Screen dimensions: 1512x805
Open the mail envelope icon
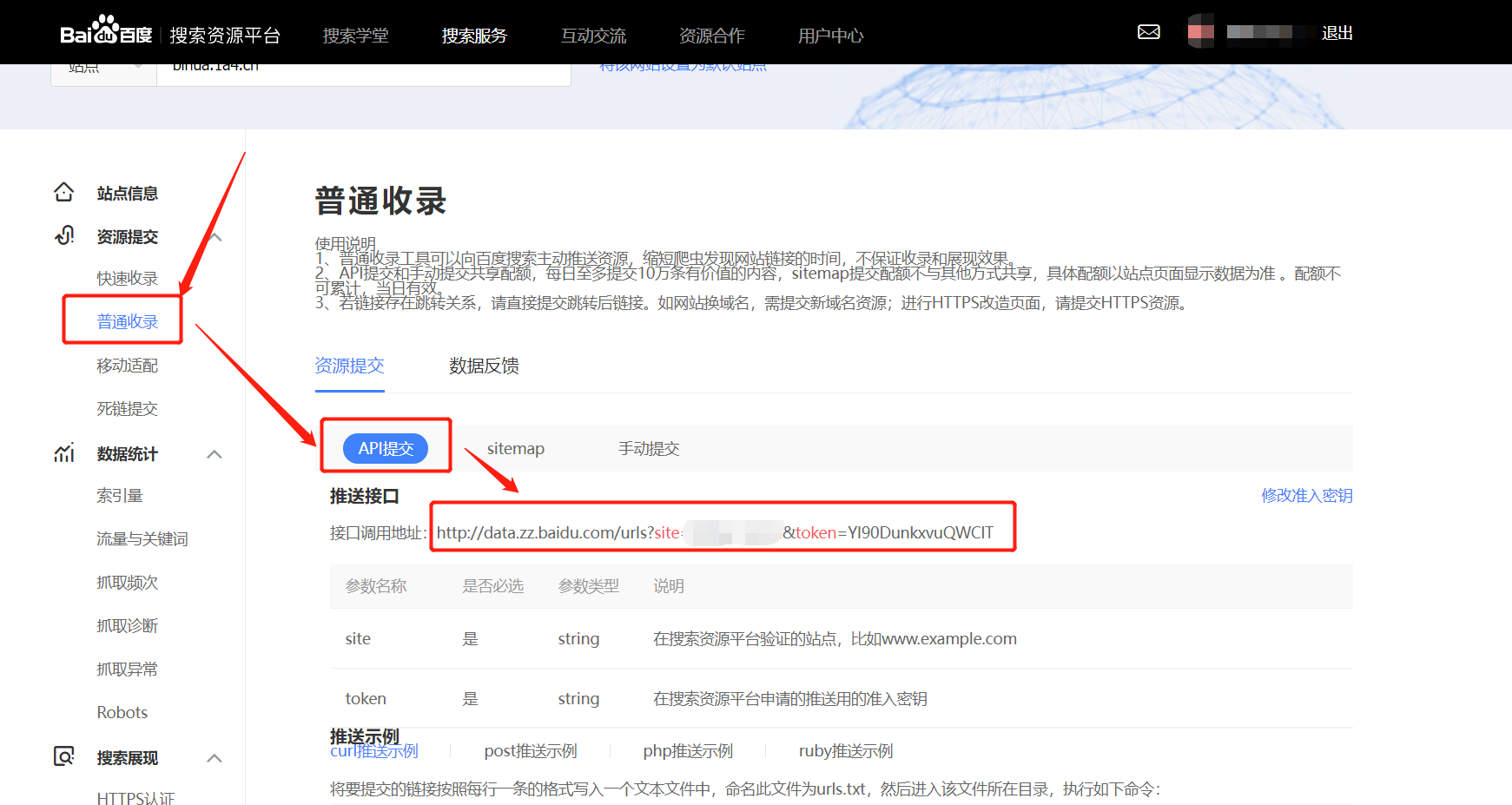[x=1148, y=32]
